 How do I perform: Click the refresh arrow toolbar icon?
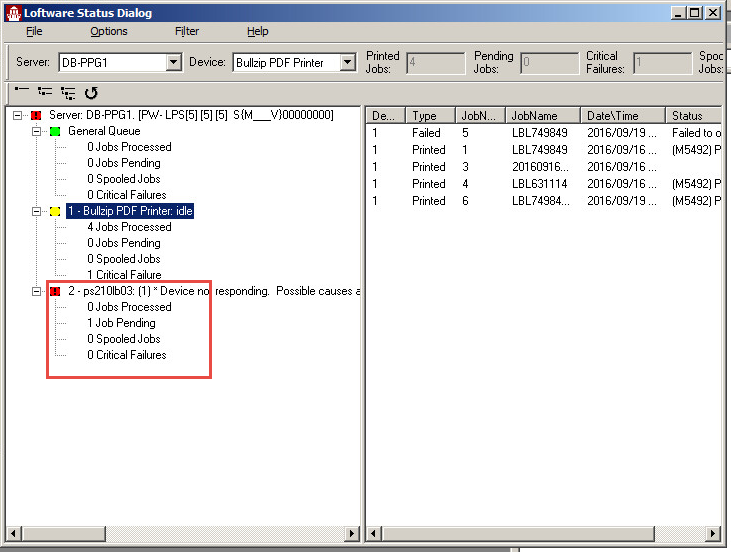pyautogui.click(x=91, y=93)
